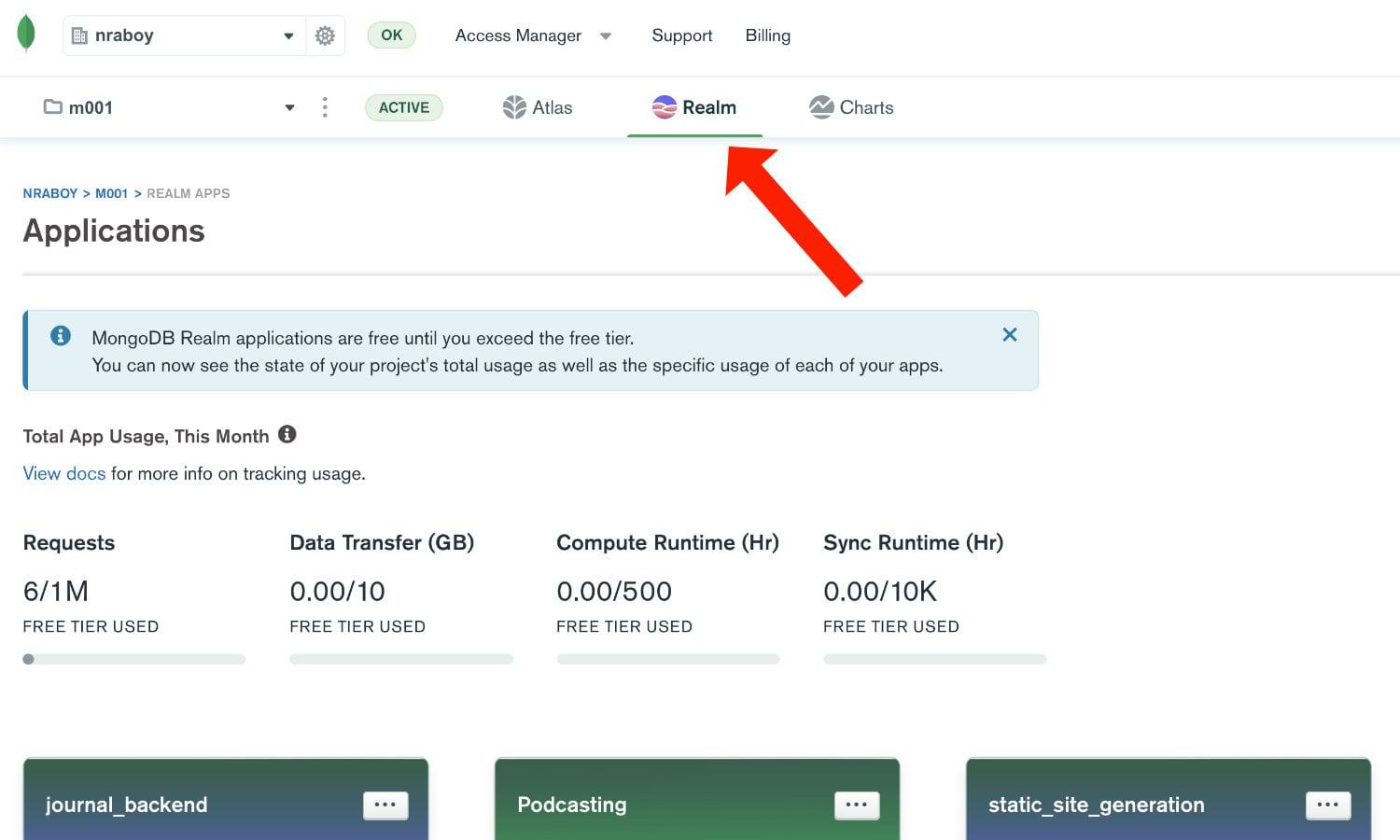Open the Support link
The image size is (1400, 840).
coord(681,35)
